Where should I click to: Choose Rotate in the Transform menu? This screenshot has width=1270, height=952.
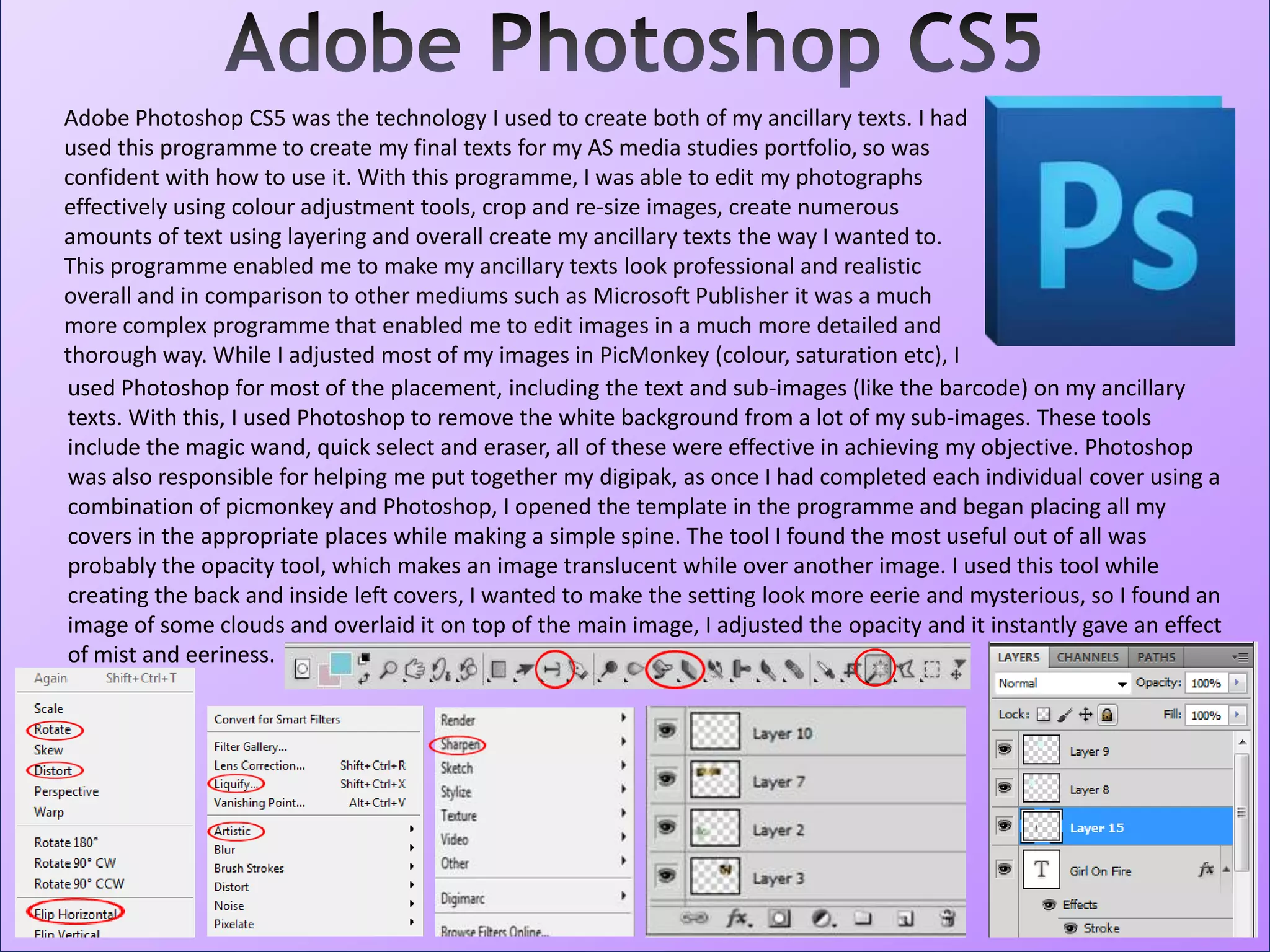click(53, 729)
